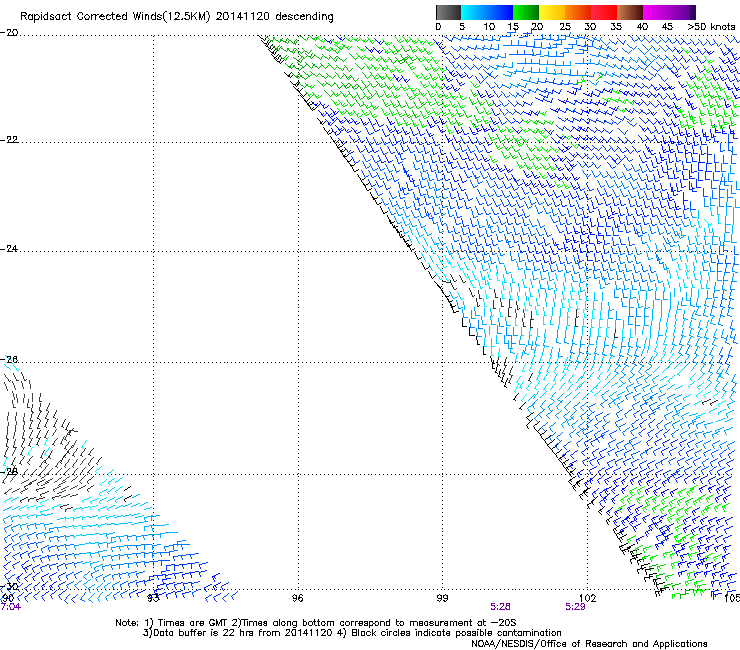
Task: Pick the magenta 40-45 knots legend segment
Action: coord(656,12)
